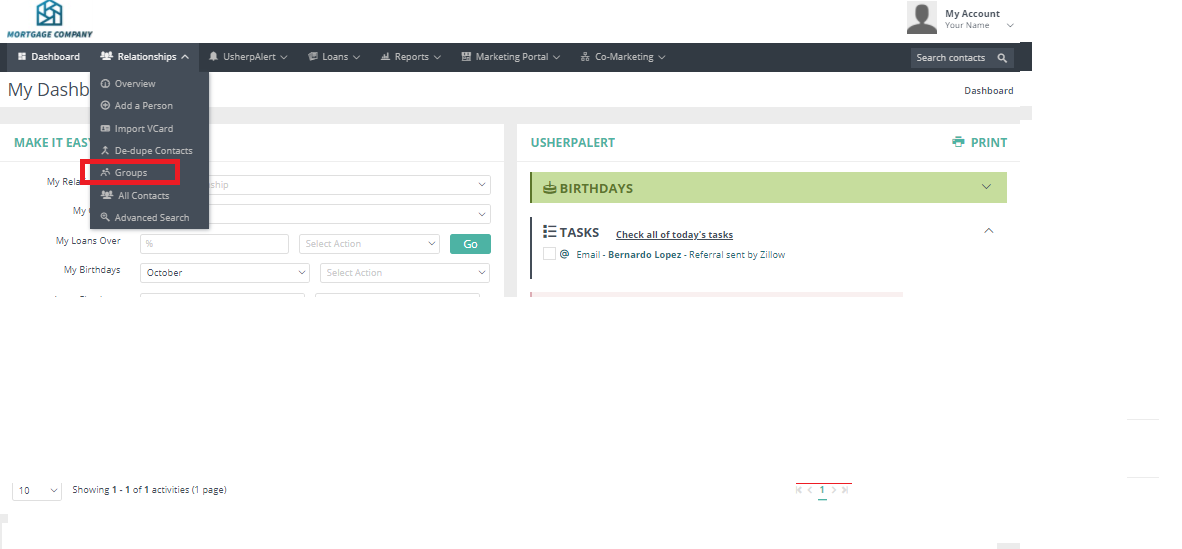Click the account profile avatar
The height and width of the screenshot is (549, 1182).
[921, 18]
